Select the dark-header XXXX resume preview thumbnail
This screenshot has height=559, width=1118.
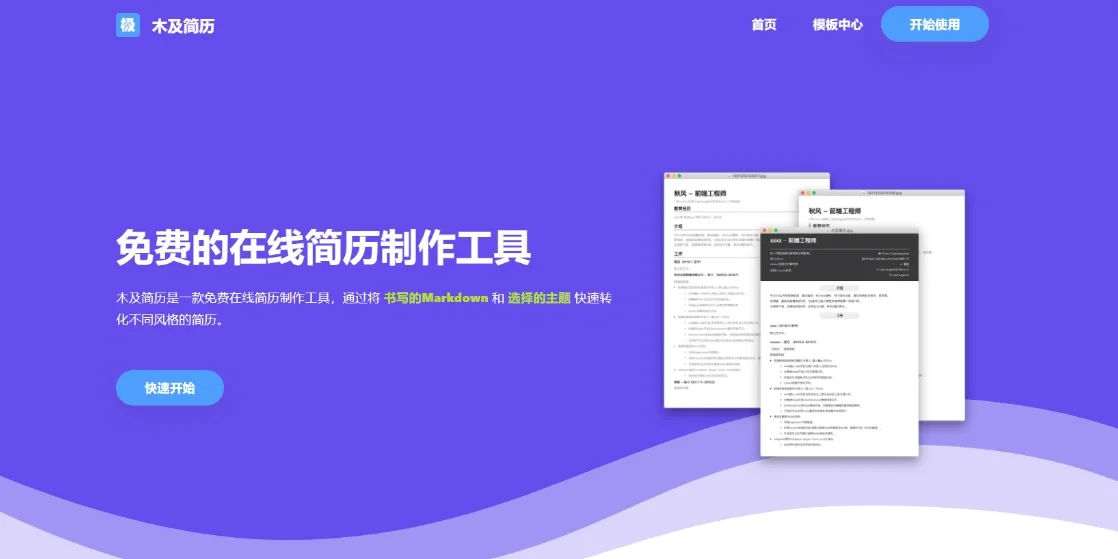(839, 342)
